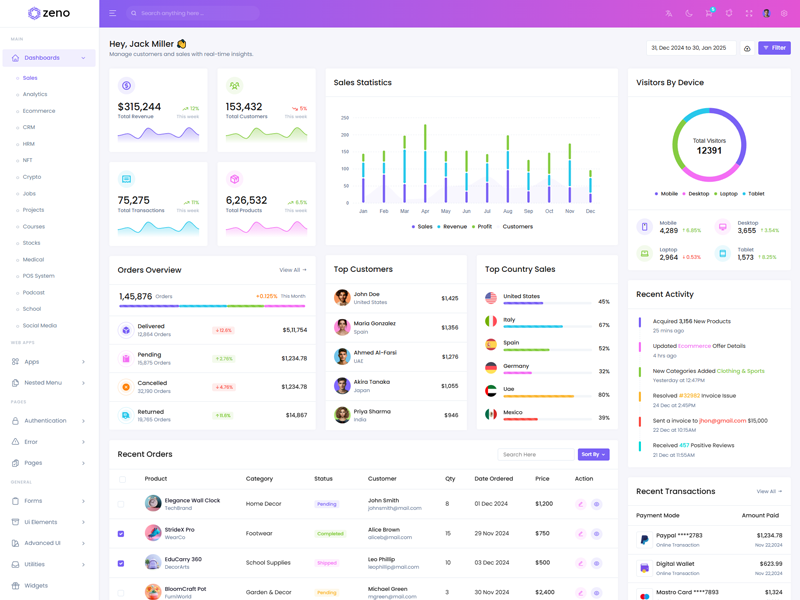
Task: Uncheck the StrideX Pro order checkbox
Action: point(121,534)
